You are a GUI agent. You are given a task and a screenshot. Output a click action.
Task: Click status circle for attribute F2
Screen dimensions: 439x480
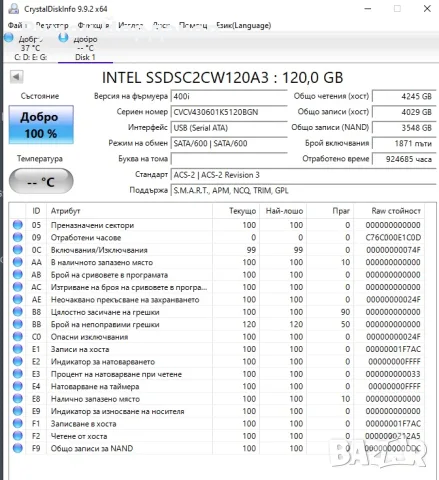18,436
